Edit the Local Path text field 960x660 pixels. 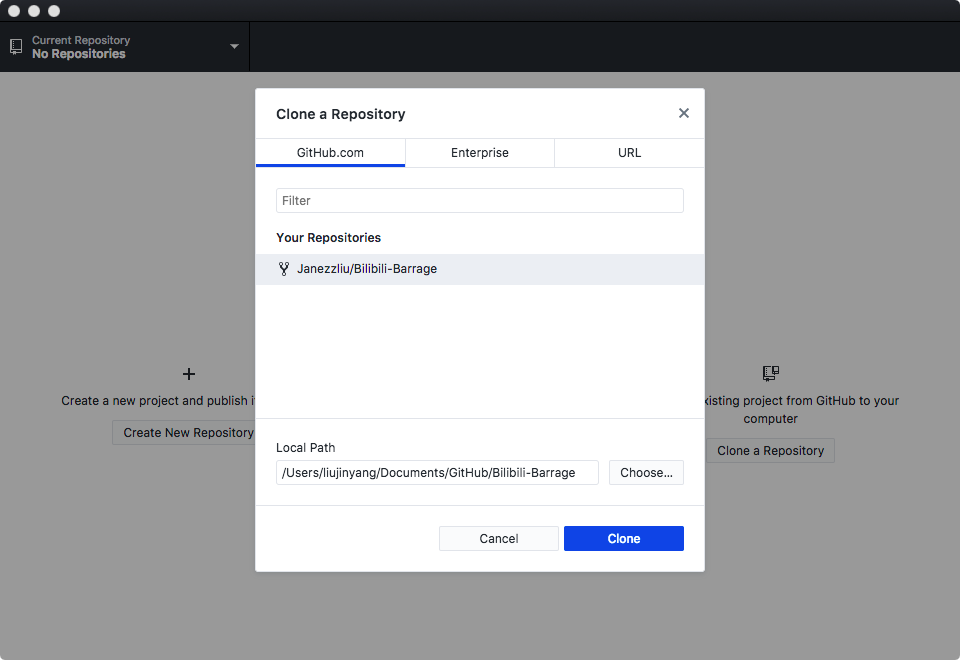pyautogui.click(x=437, y=473)
